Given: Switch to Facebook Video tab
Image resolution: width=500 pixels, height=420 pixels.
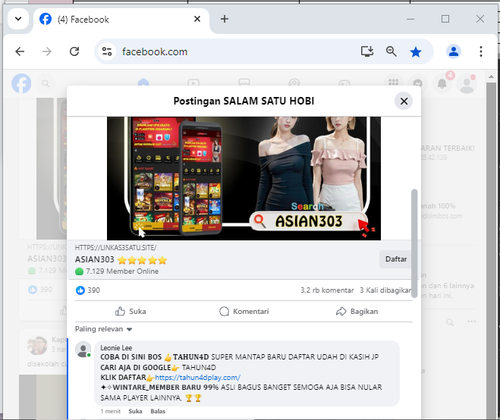Looking at the screenshot, I should tap(193, 82).
